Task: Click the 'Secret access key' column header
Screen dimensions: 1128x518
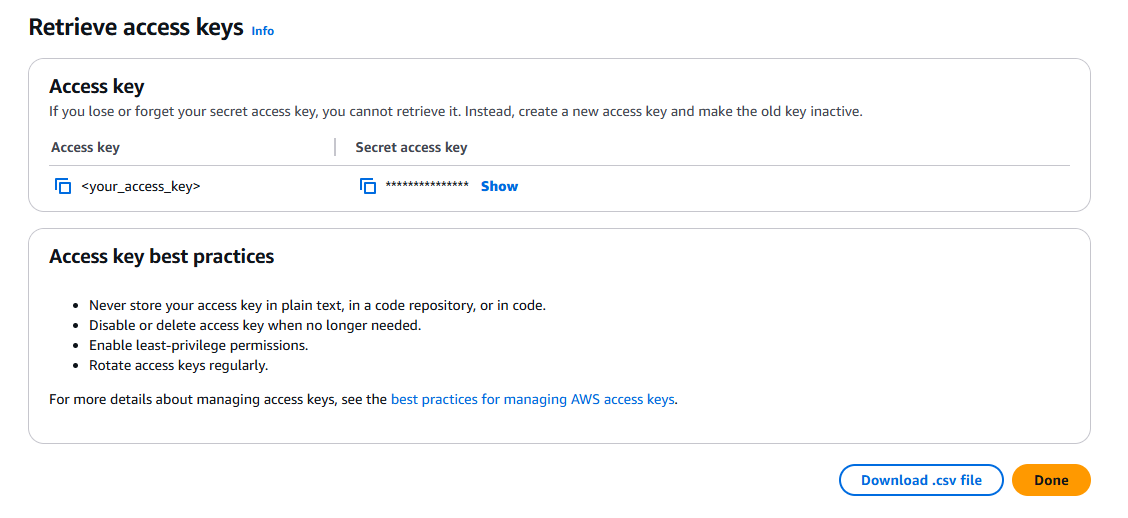Action: pyautogui.click(x=411, y=147)
